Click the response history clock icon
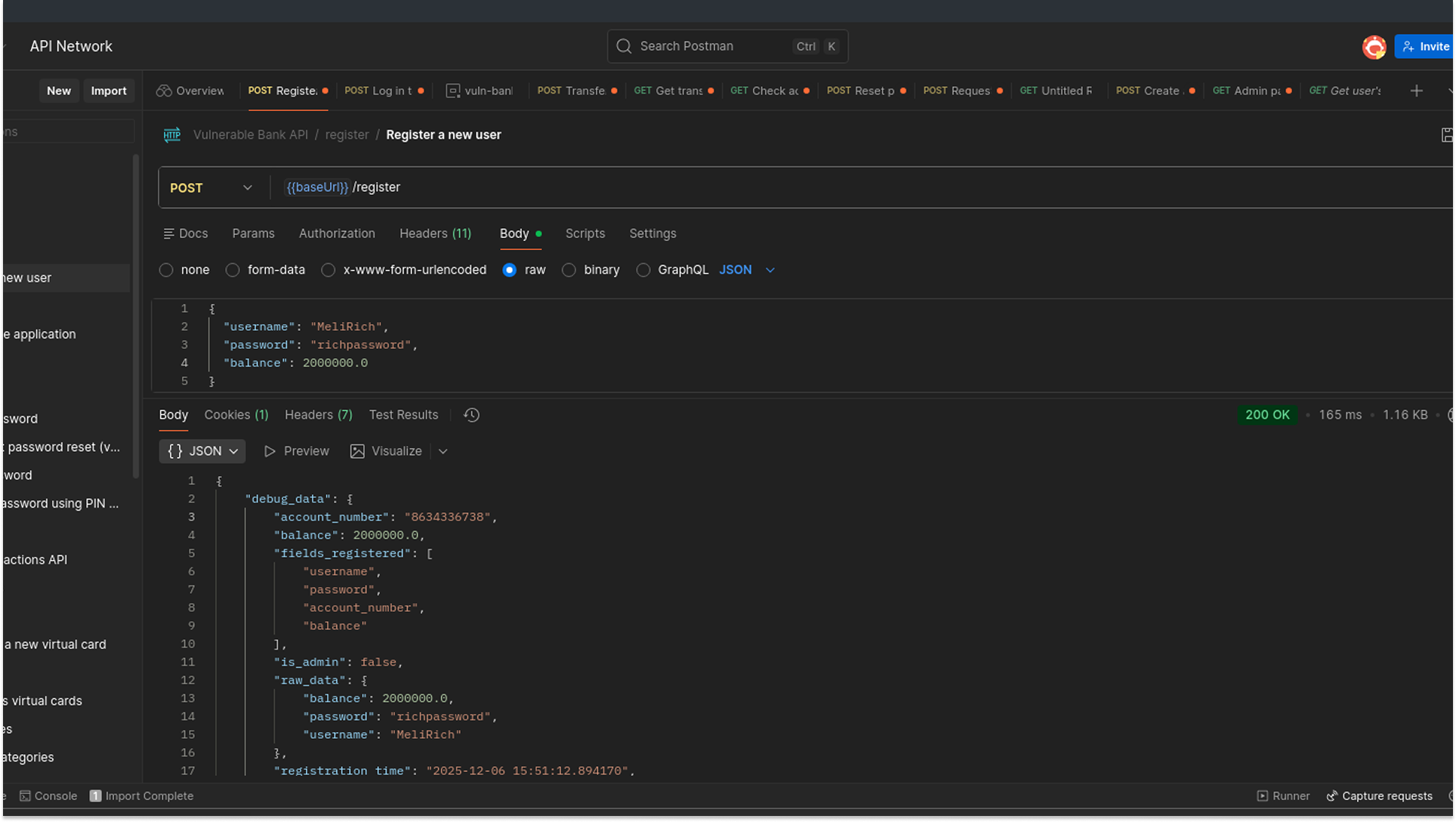The image size is (1456, 822). click(471, 415)
